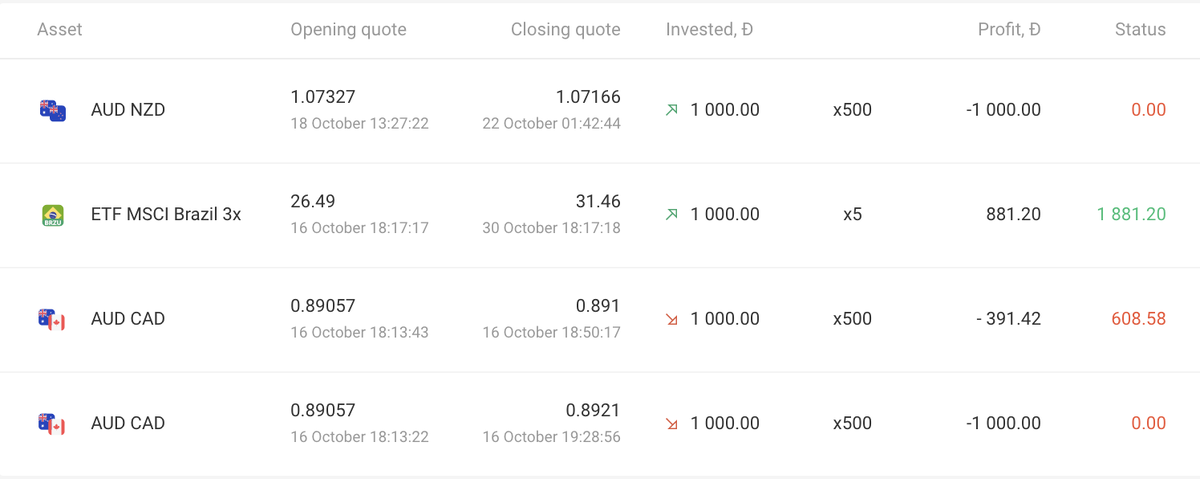Click red down arrow in the 0.8921 closing row
The height and width of the screenshot is (479, 1200).
pyautogui.click(x=672, y=424)
